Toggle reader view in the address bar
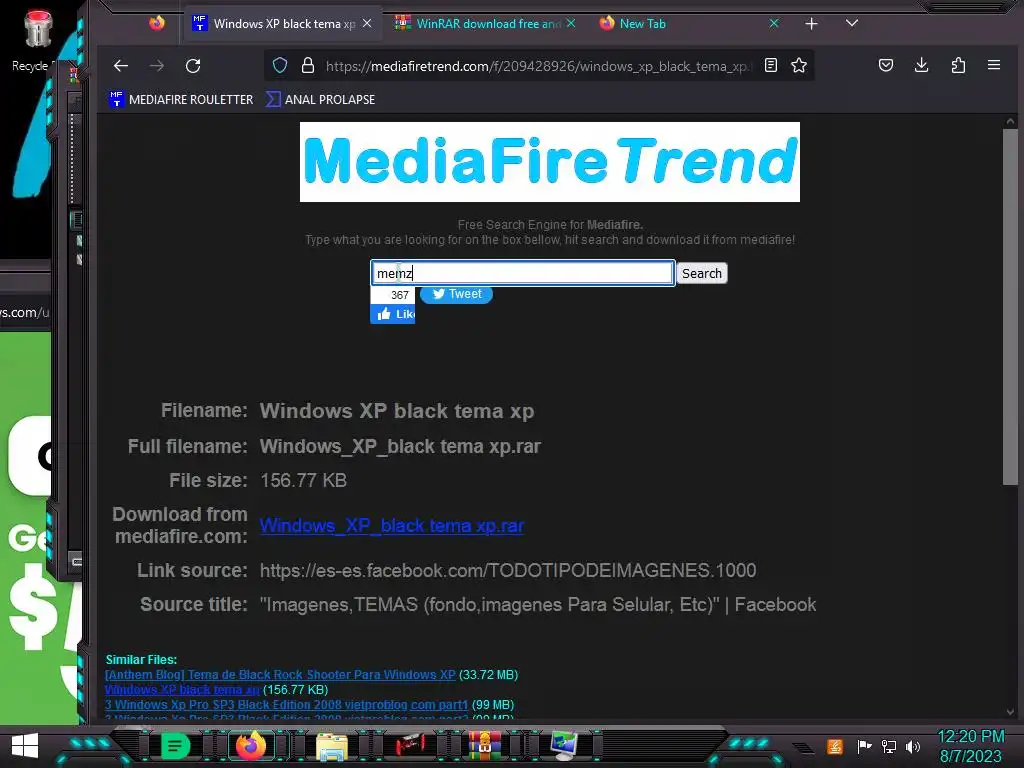This screenshot has width=1024, height=768. pos(771,65)
